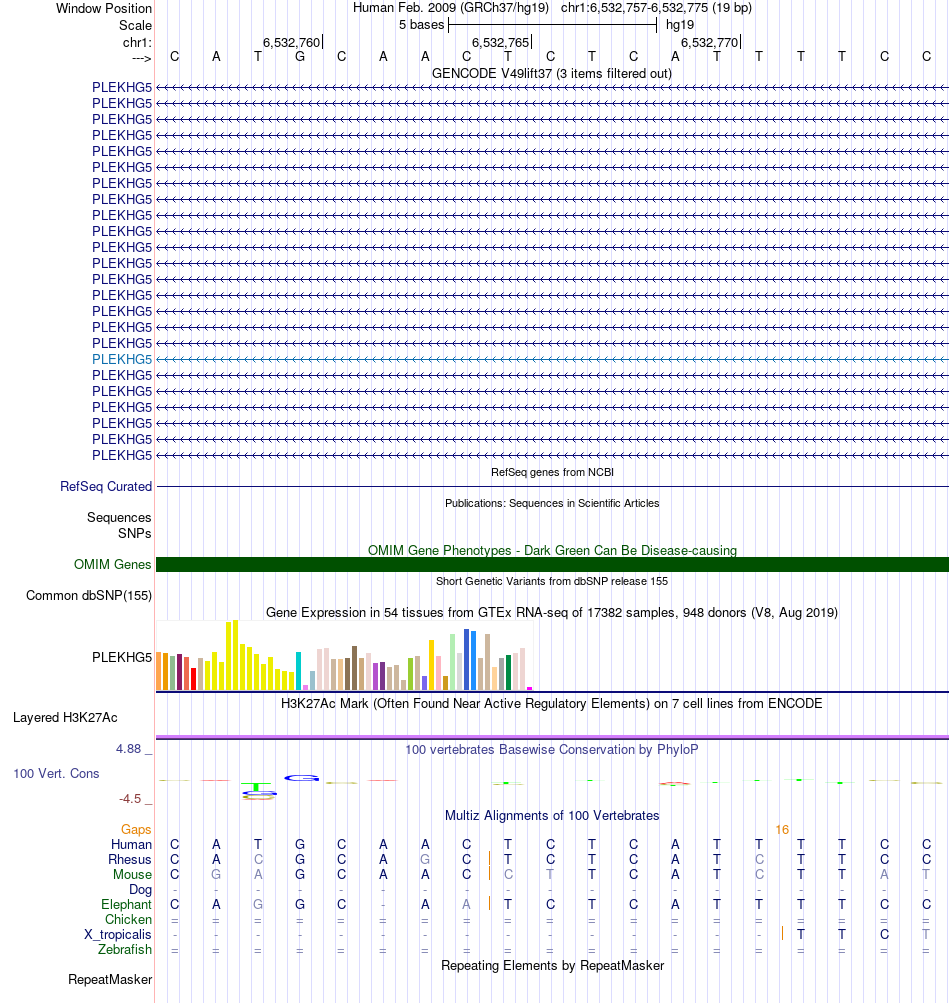Click the 4.88 PhyloP upper scale value

tap(128, 749)
